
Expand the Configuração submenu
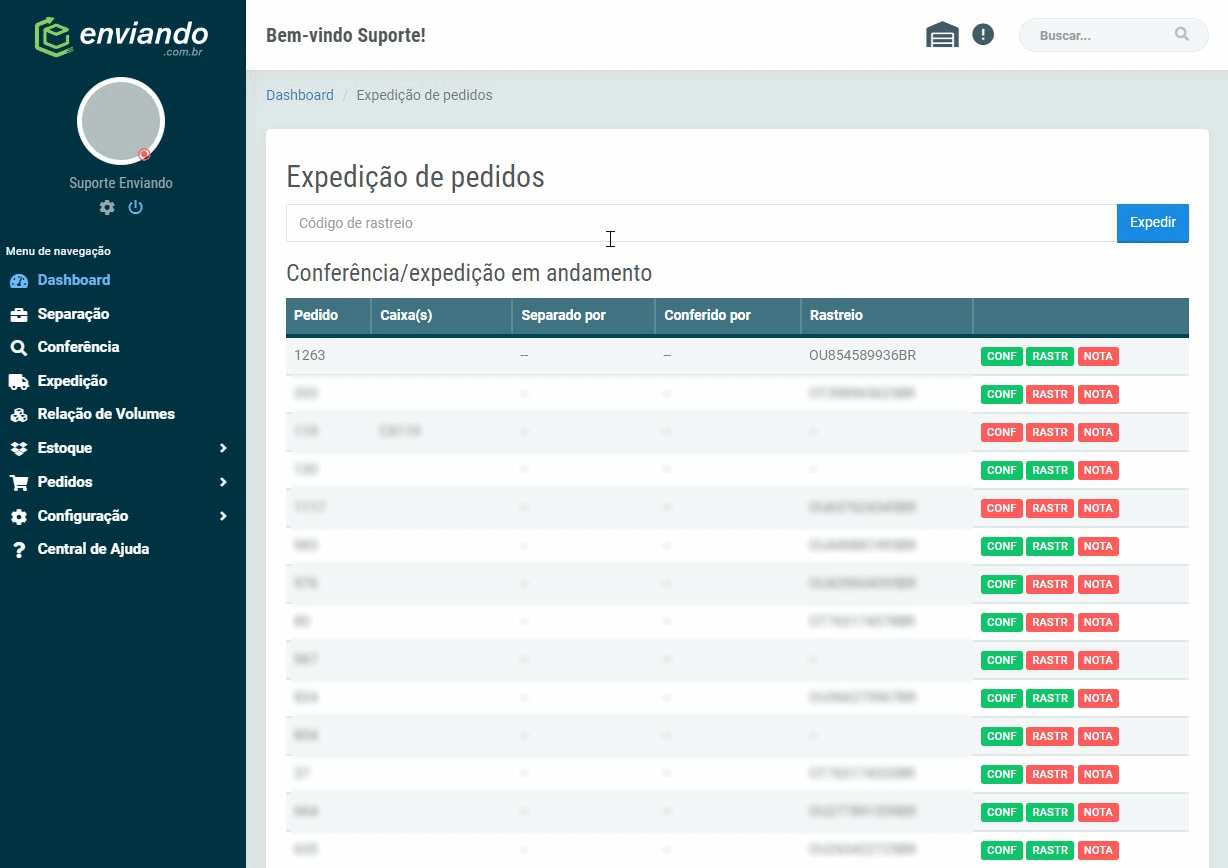click(121, 516)
